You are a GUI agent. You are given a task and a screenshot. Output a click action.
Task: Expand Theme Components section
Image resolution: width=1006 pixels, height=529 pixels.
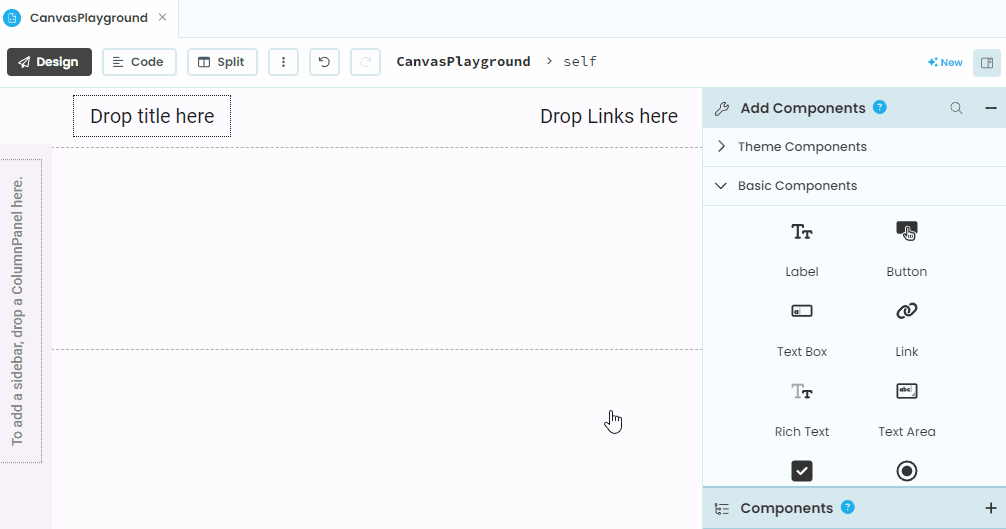[855, 147]
